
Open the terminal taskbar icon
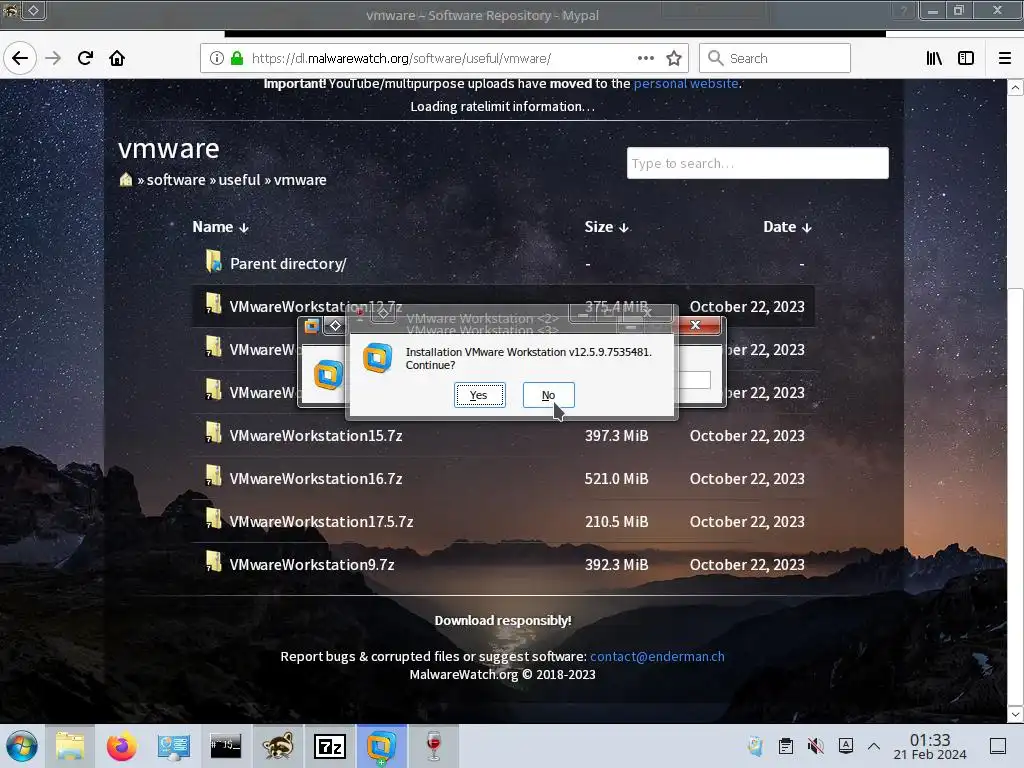(x=225, y=746)
